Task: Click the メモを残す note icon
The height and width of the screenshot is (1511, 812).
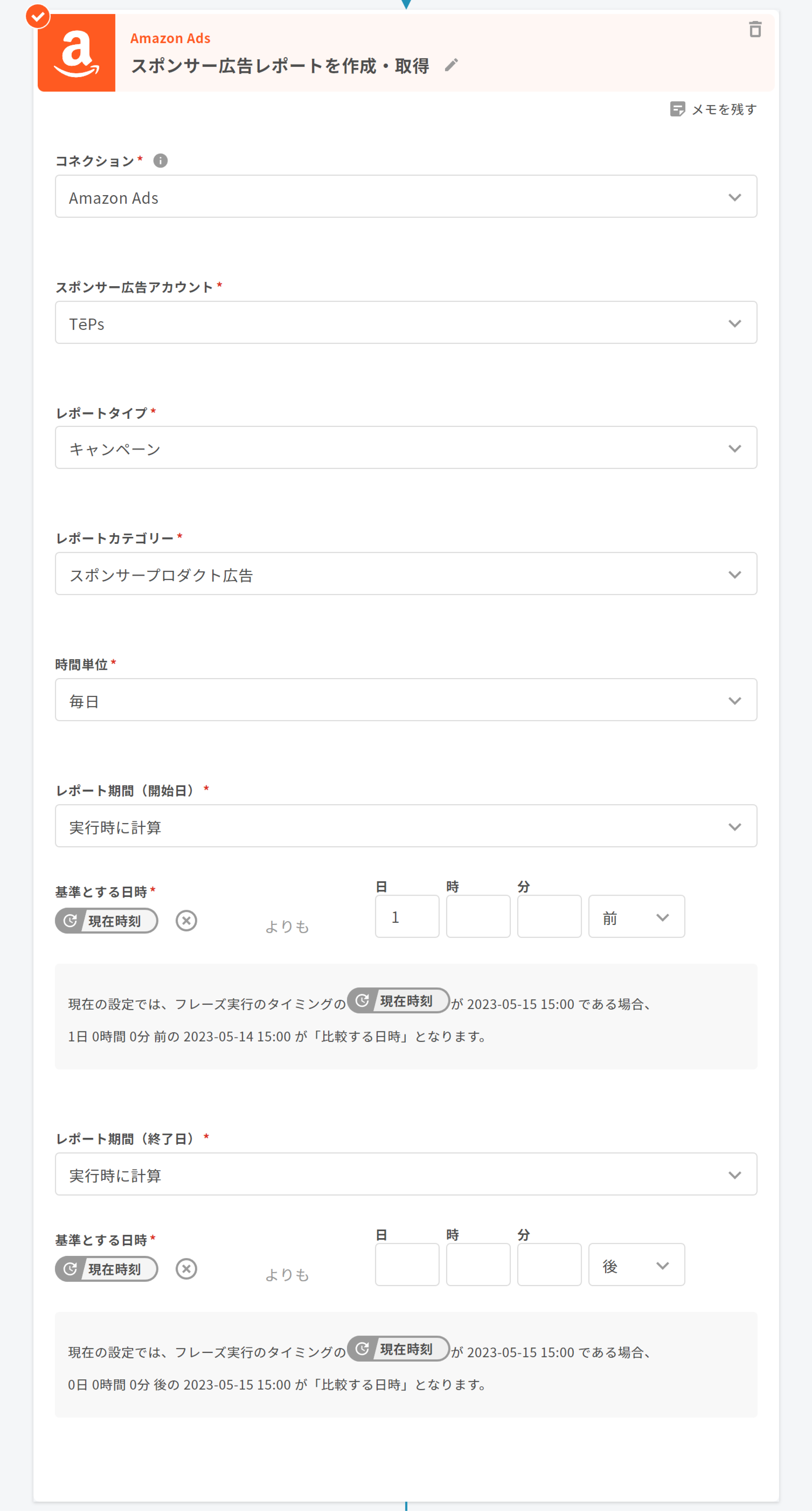Action: [x=677, y=109]
